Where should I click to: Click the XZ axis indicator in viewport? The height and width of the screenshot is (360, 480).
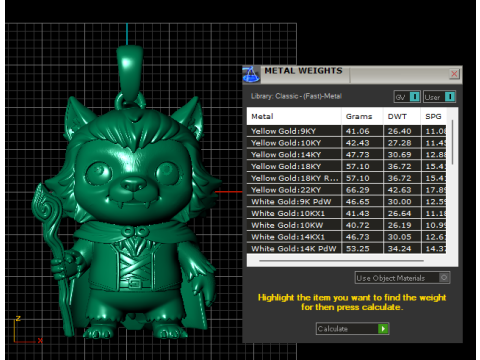coord(28,330)
